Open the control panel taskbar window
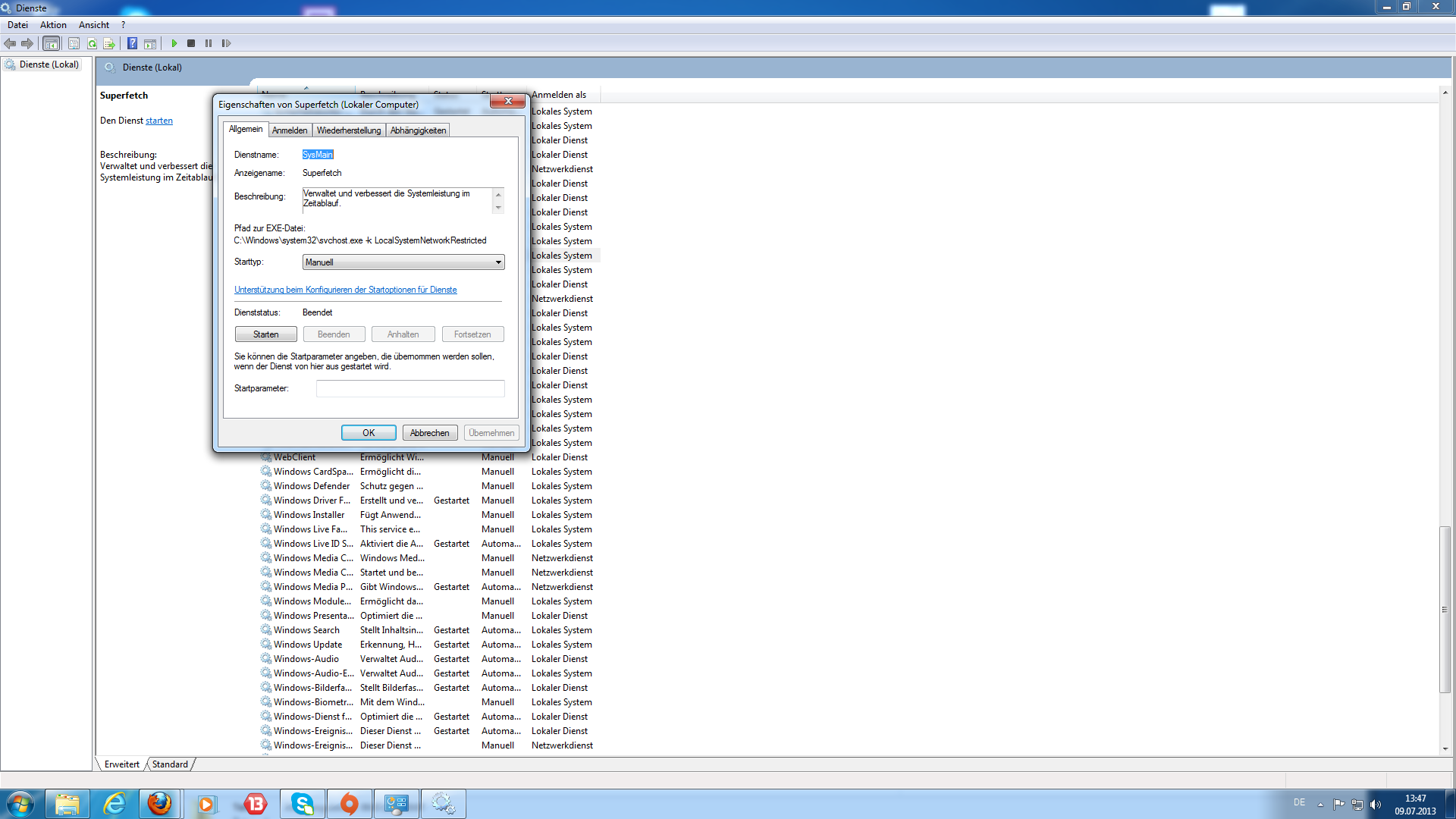This screenshot has height=819, width=1456. pyautogui.click(x=396, y=804)
